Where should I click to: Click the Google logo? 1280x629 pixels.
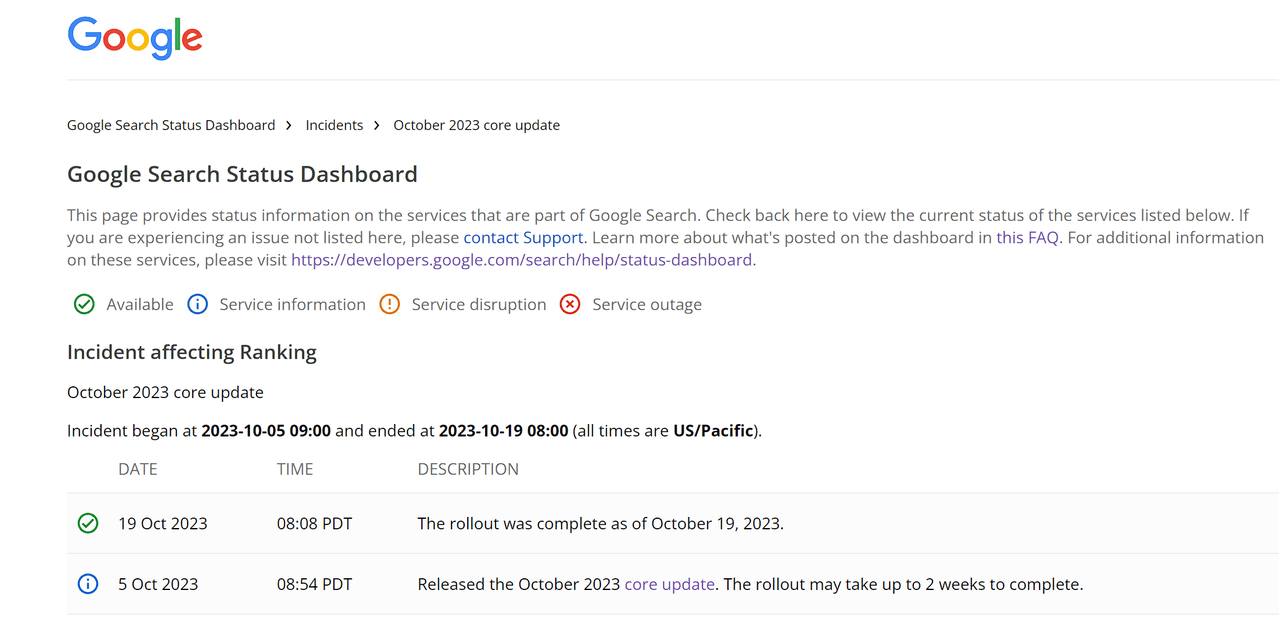tap(135, 37)
